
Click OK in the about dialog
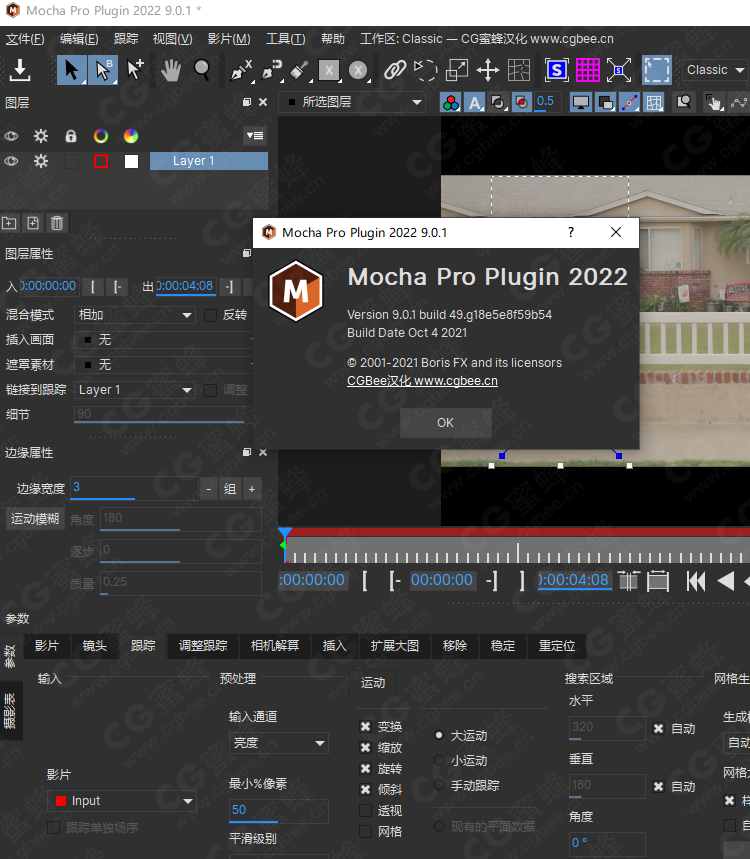pyautogui.click(x=445, y=423)
